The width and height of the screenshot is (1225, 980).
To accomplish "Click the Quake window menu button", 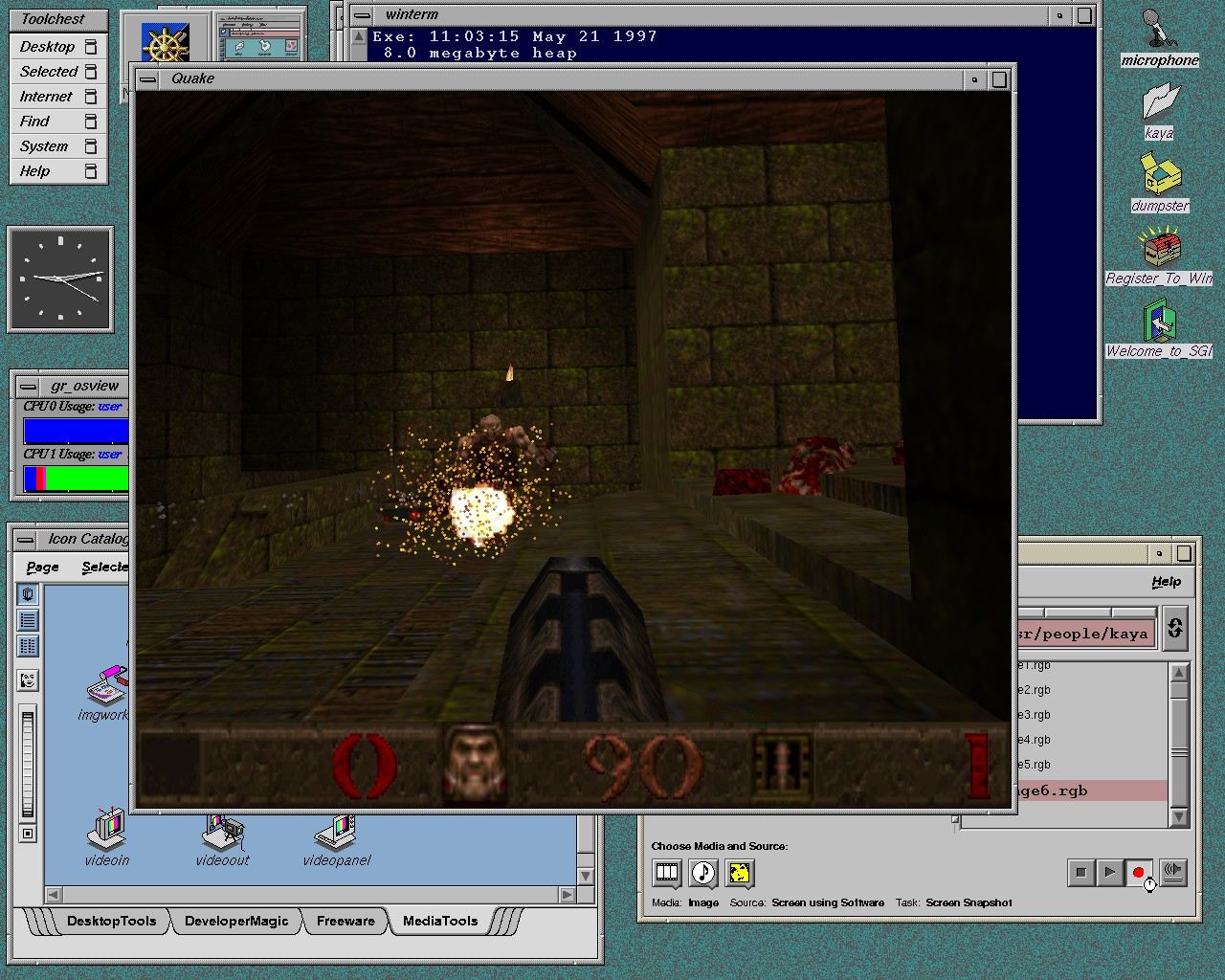I will point(147,78).
